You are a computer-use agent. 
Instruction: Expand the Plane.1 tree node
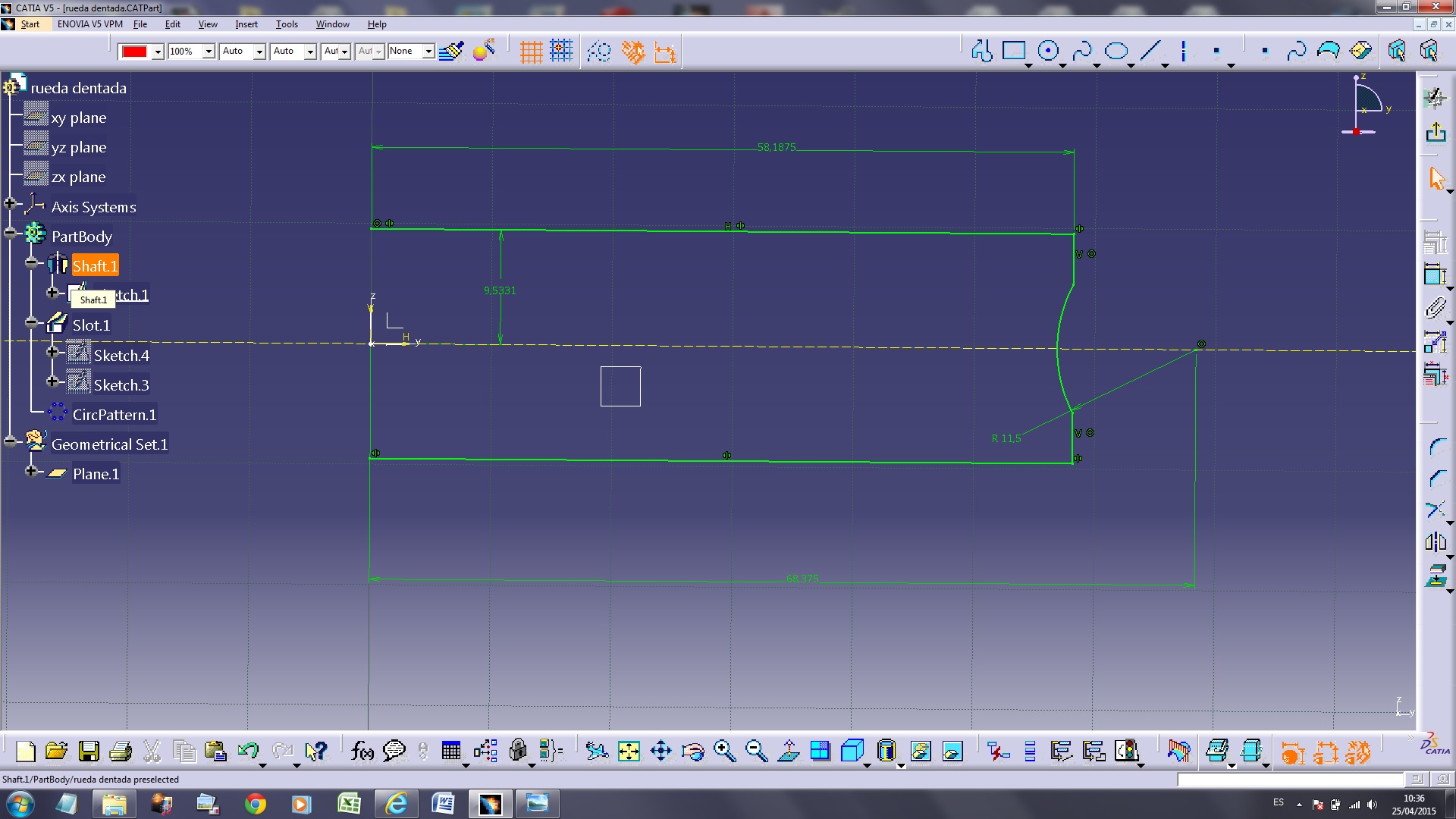coord(31,471)
